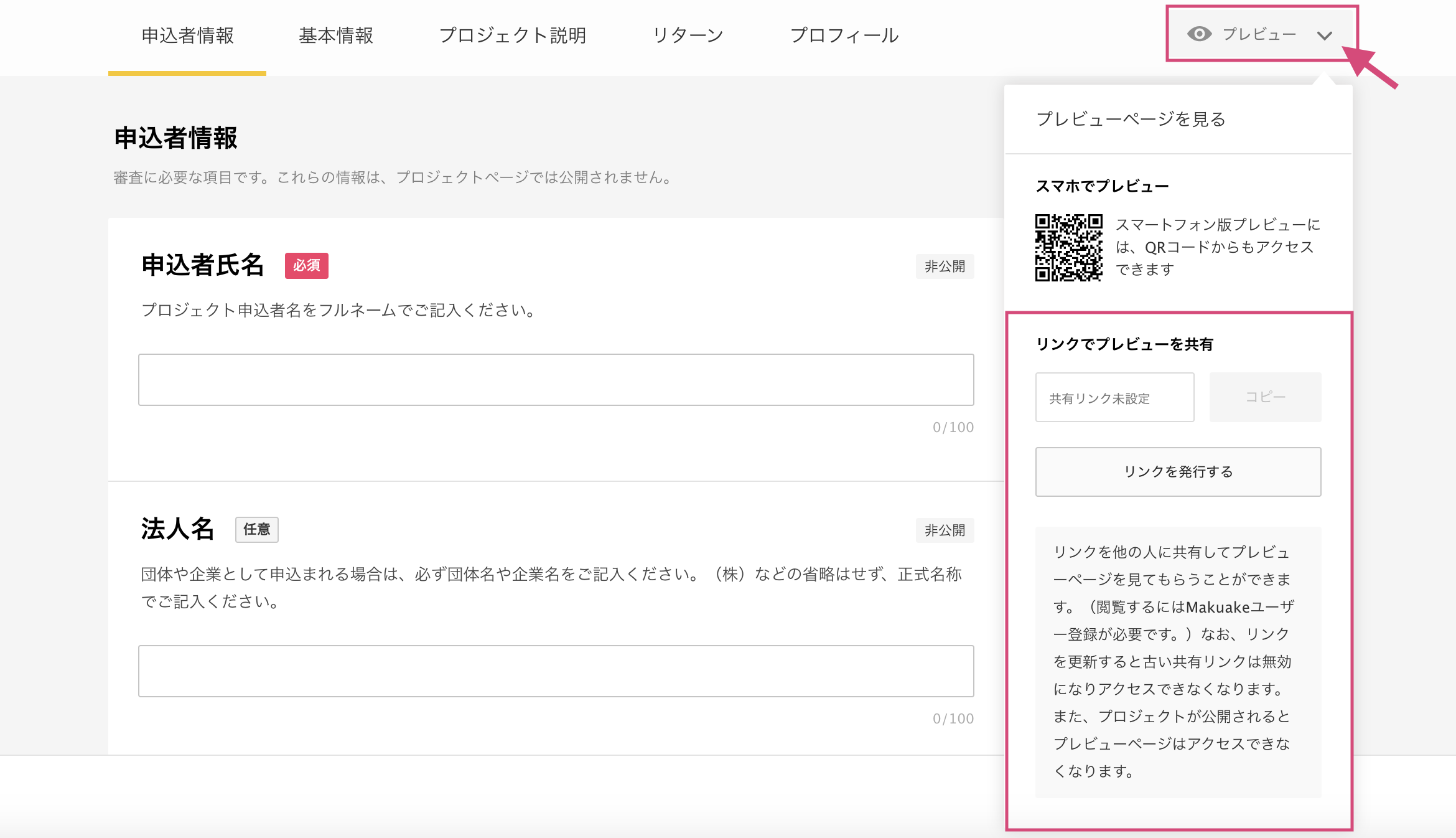
Task: Click プロジェクト申込者名をフルネームで instruction text
Action: tap(339, 310)
